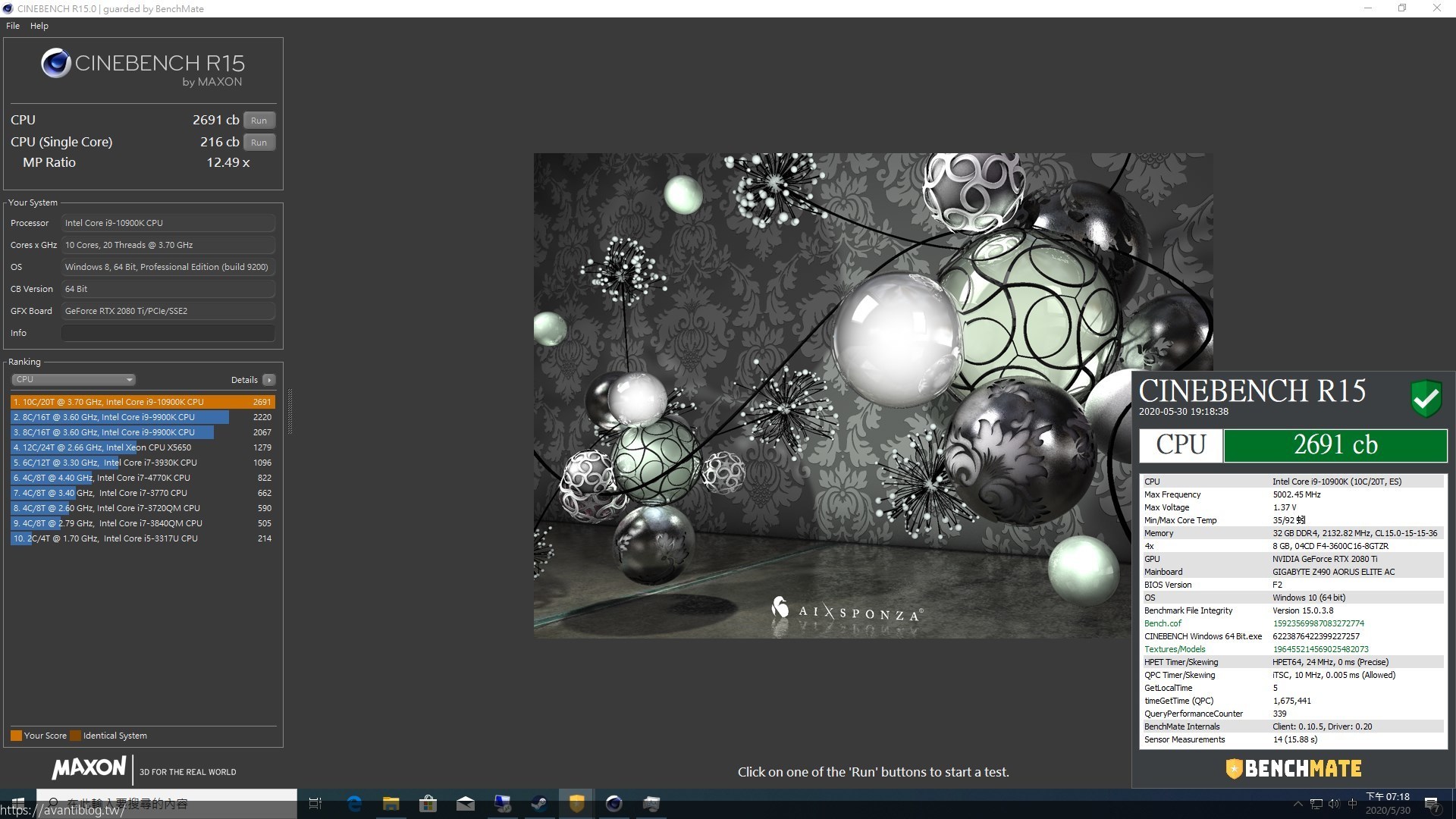Open Steam from the taskbar
Viewport: 1456px width, 819px height.
click(540, 804)
